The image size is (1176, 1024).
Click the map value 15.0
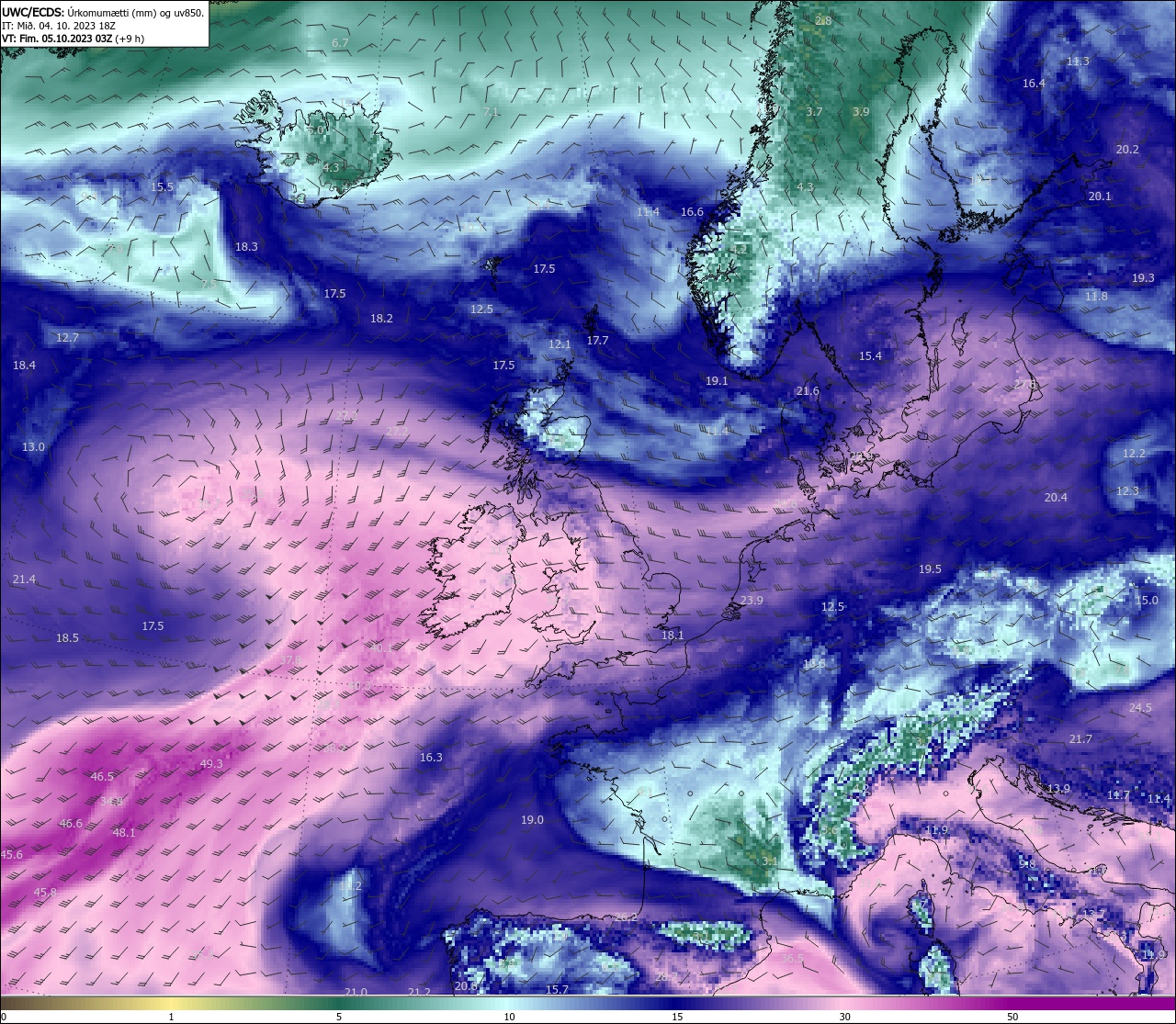(x=1147, y=601)
